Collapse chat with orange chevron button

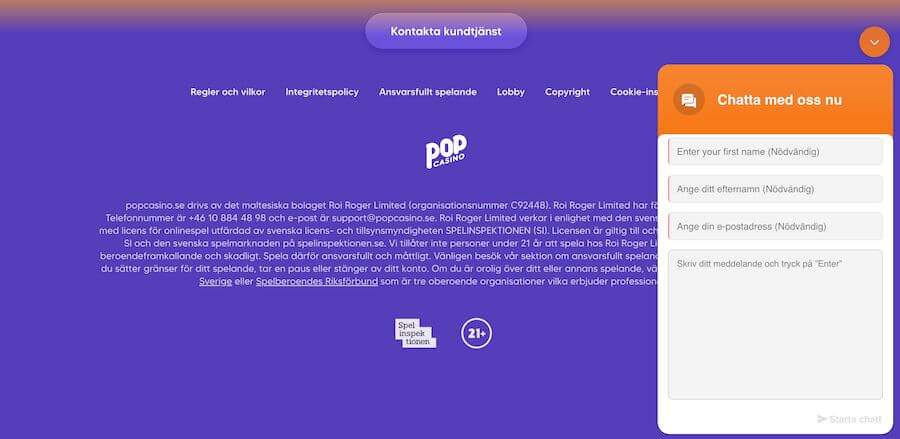[x=874, y=42]
